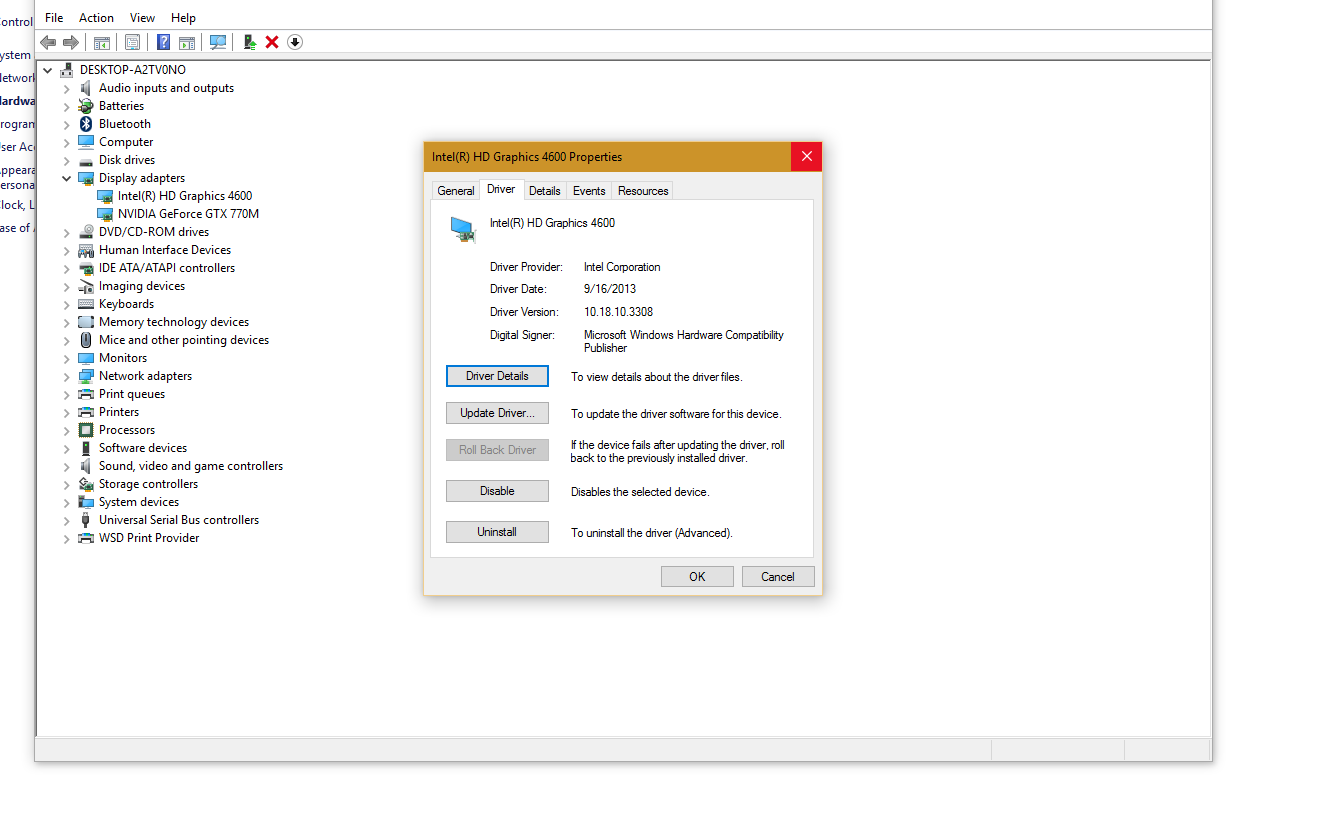Click the Network adapters category icon
The height and width of the screenshot is (822, 1317).
86,376
